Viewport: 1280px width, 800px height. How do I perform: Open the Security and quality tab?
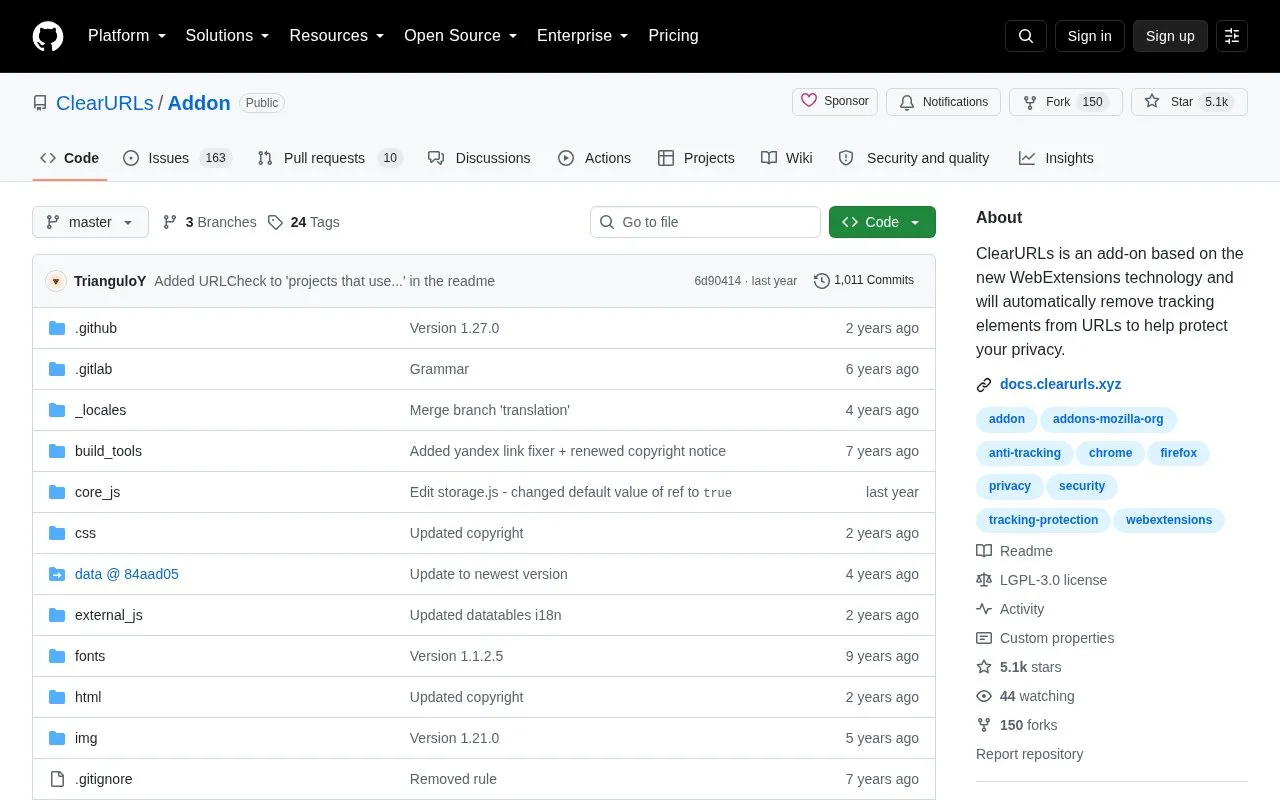click(914, 158)
